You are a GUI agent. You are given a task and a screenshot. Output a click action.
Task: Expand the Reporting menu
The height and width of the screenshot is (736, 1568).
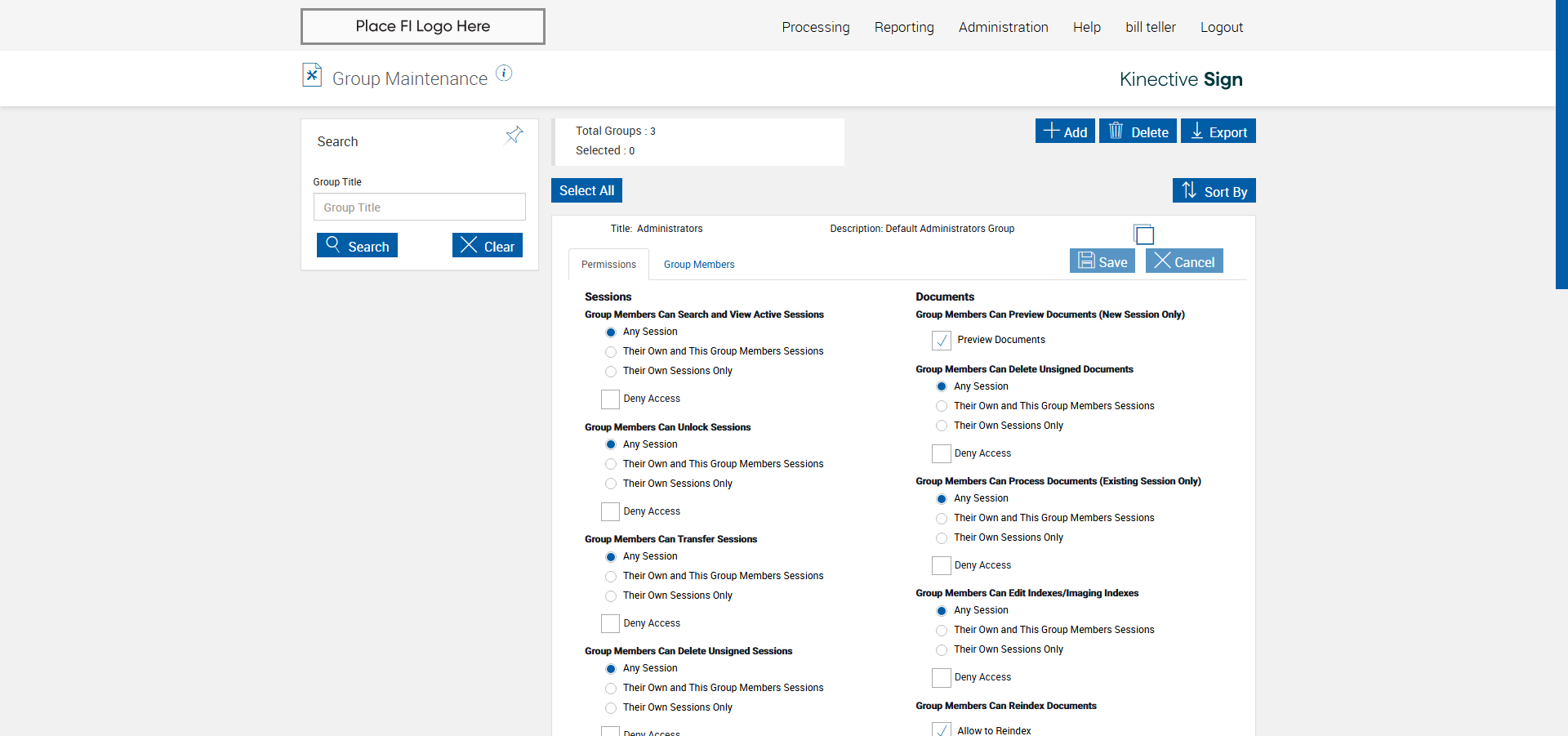tap(904, 27)
